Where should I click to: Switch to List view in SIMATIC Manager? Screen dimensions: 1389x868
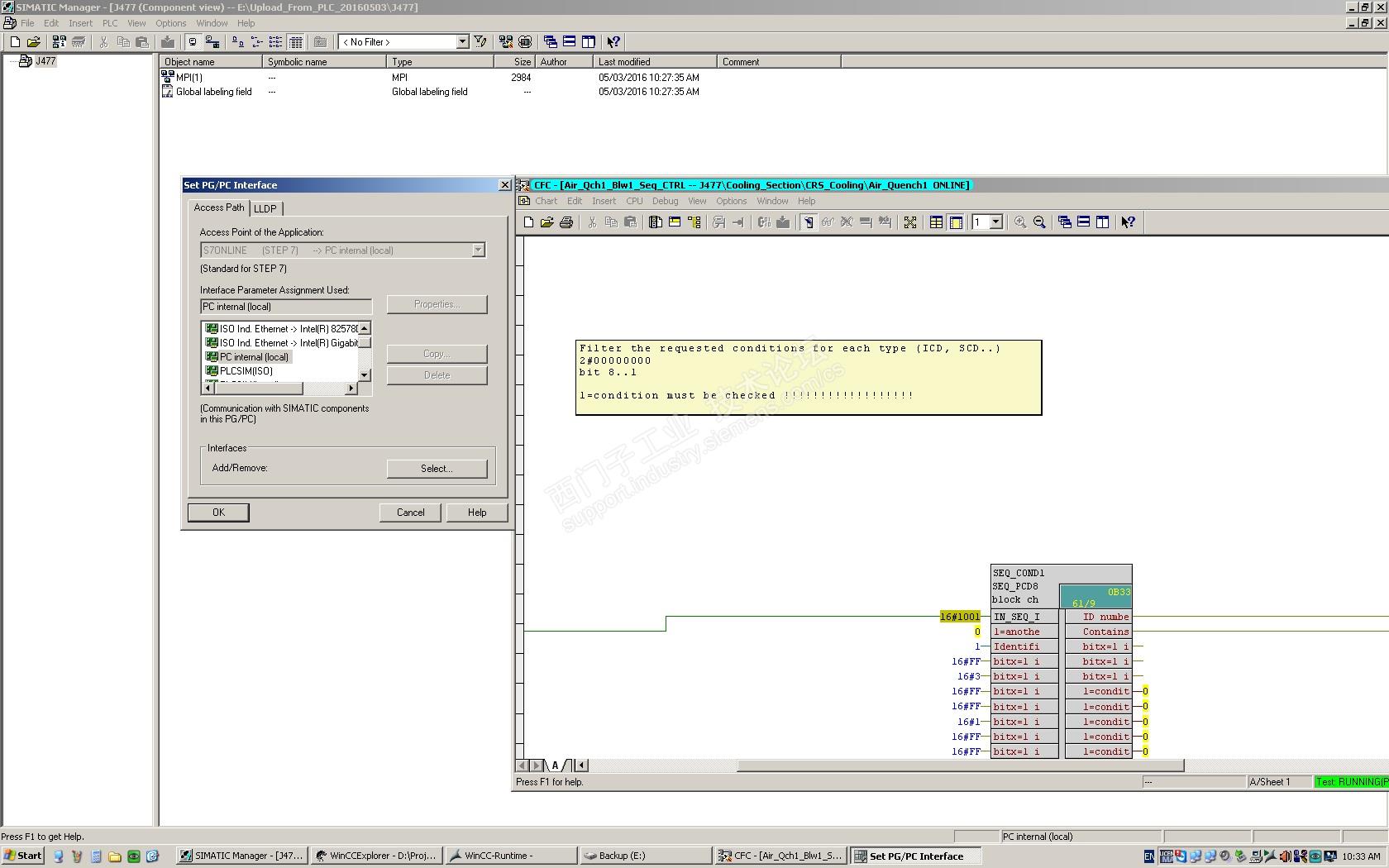tap(275, 42)
